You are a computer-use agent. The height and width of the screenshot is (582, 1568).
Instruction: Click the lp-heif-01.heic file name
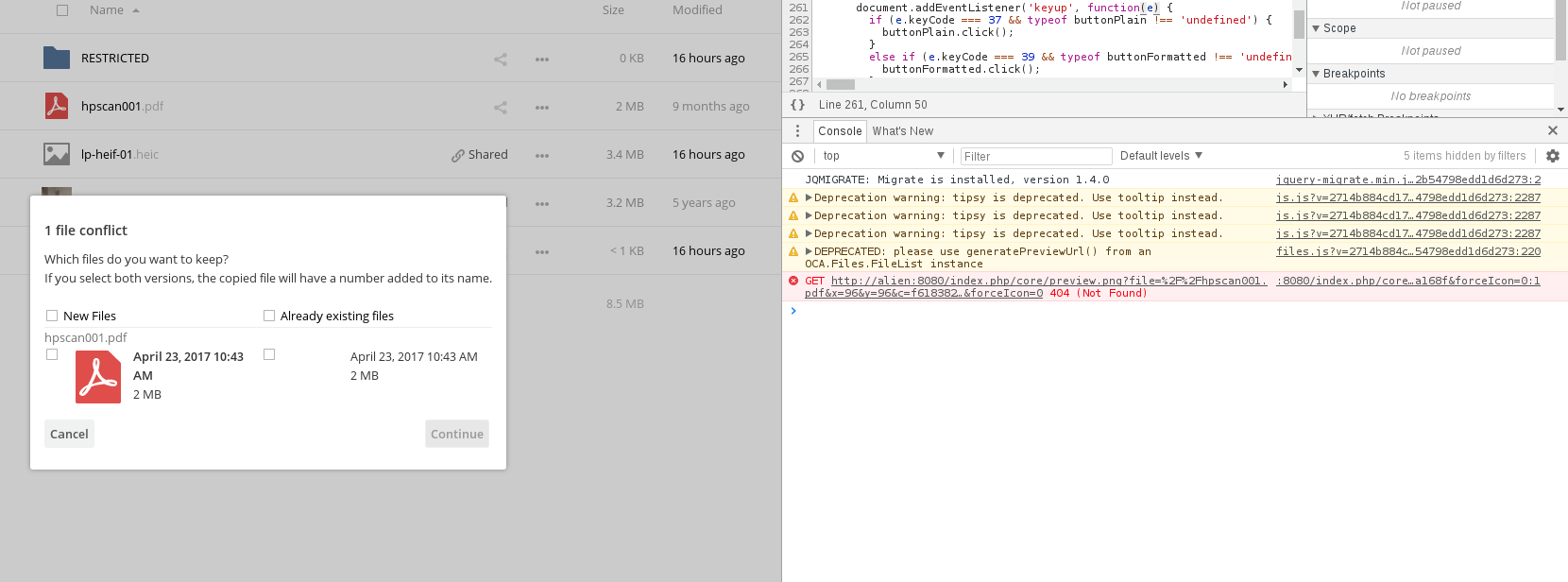pyautogui.click(x=120, y=155)
